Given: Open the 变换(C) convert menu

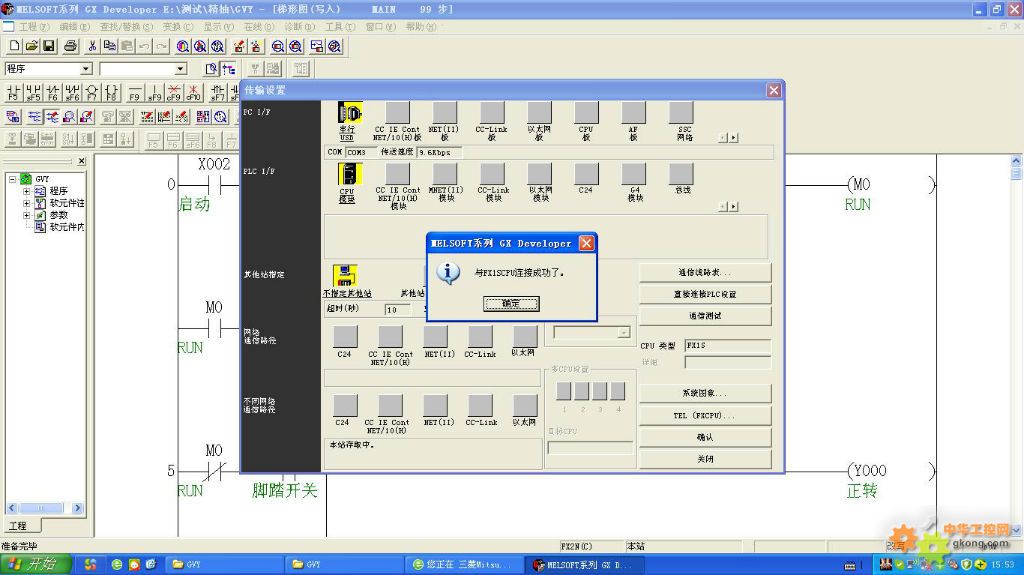Looking at the screenshot, I should pos(178,27).
